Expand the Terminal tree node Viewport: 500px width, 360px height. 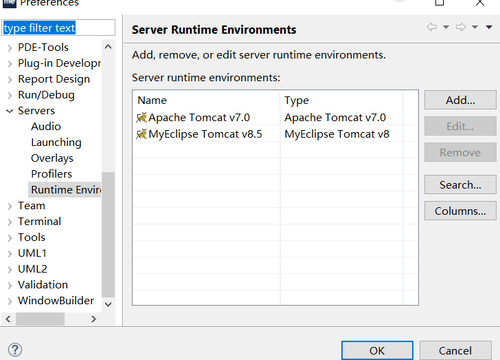point(10,222)
